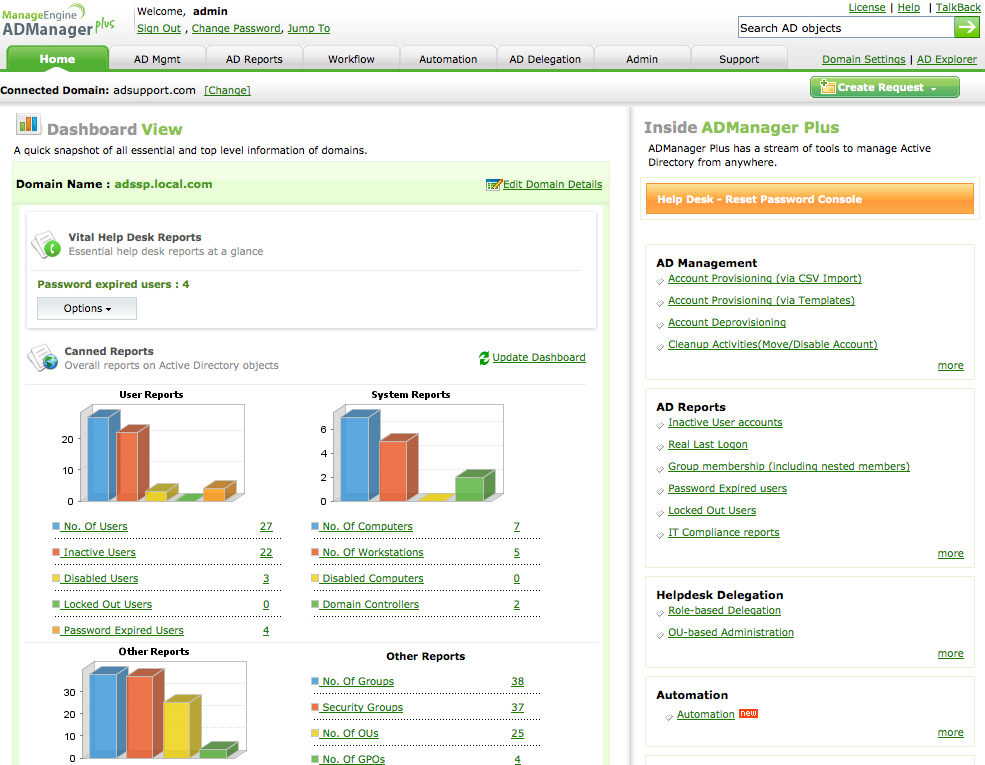
Task: Open Account Provisioning (via CSV Import)
Action: 765,278
